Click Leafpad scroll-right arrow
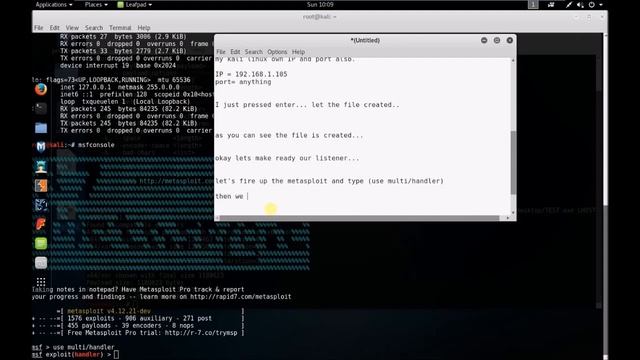Viewport: 640px width, 360px height. 508,218
